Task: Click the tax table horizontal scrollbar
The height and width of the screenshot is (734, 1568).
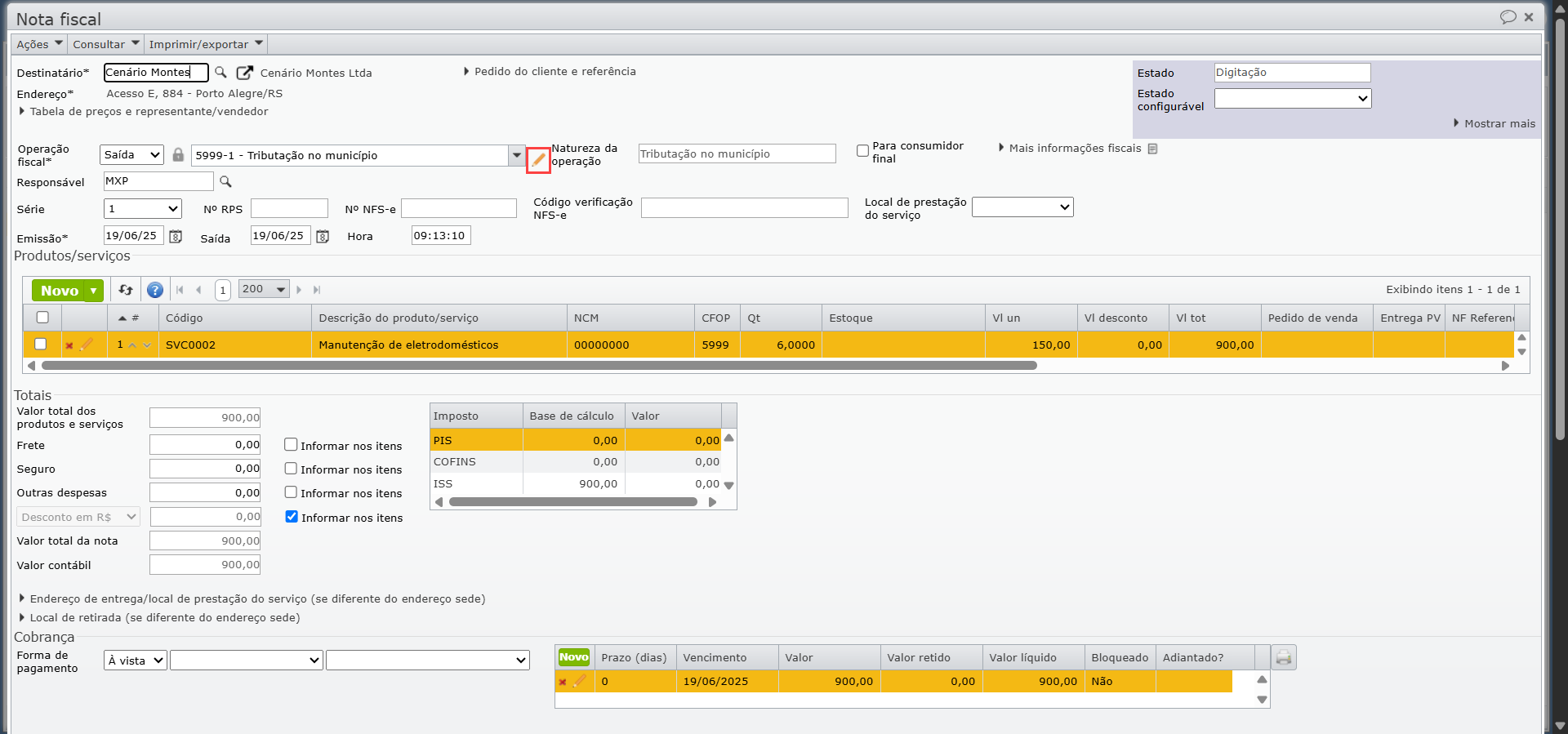Action: pos(573,502)
